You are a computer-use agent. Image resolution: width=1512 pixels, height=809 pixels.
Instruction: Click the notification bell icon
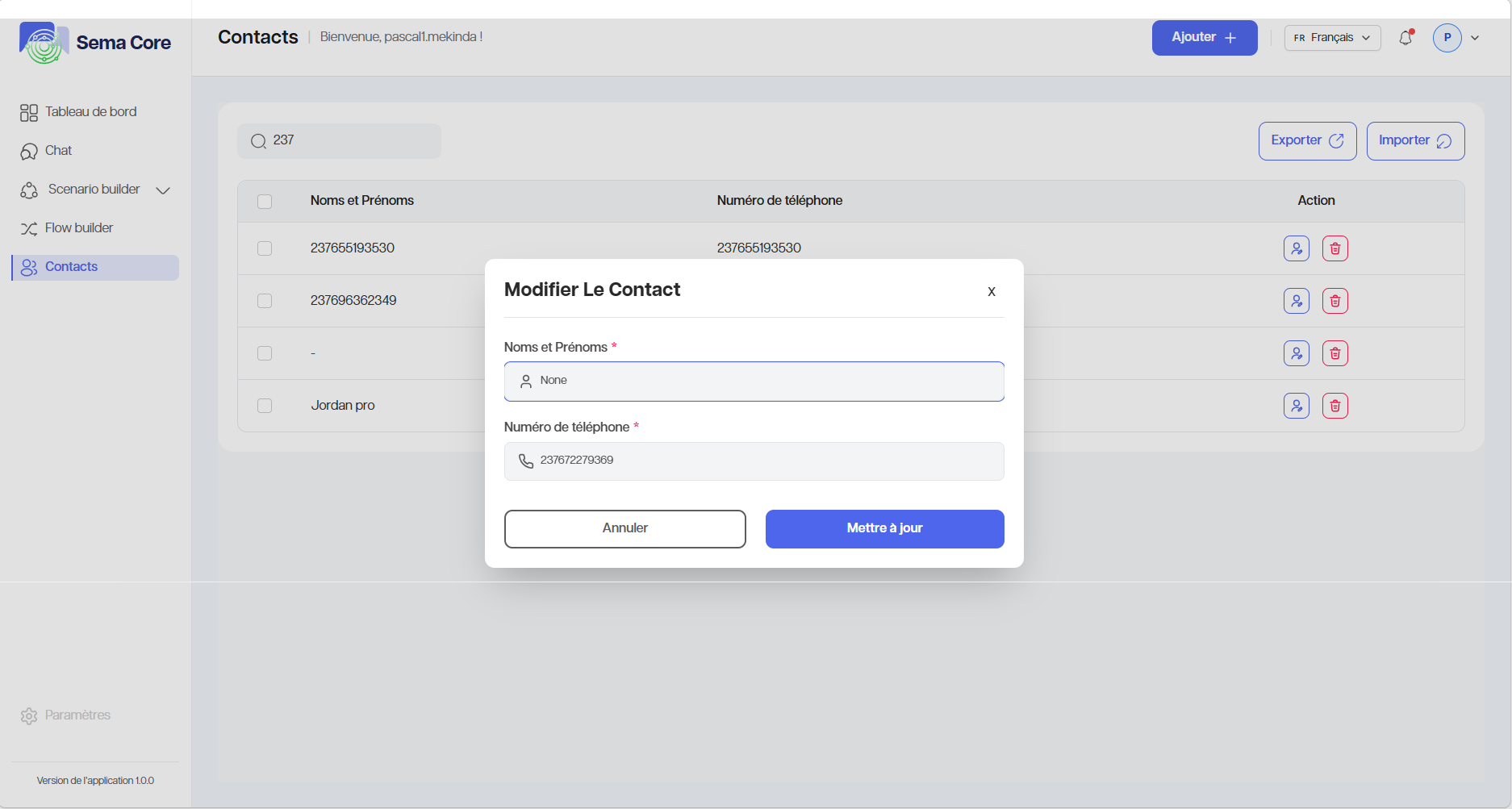click(1405, 38)
